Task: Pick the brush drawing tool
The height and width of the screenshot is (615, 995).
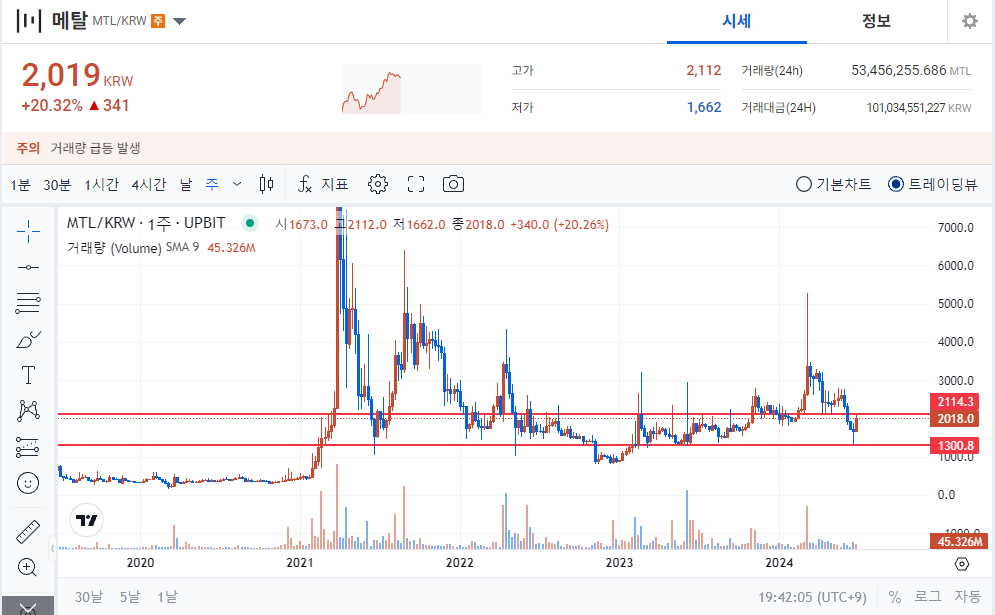Action: [x=28, y=339]
